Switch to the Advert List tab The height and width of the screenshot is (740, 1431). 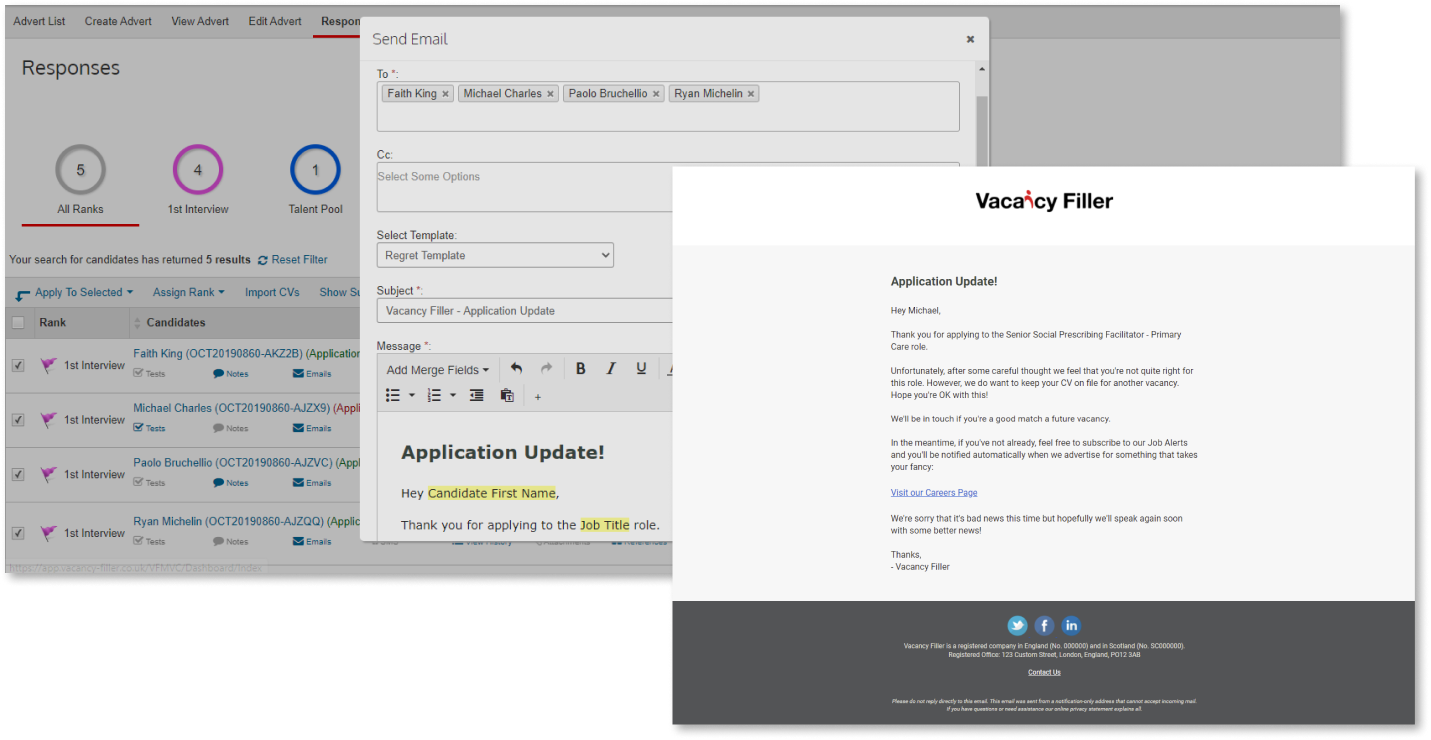pos(39,21)
